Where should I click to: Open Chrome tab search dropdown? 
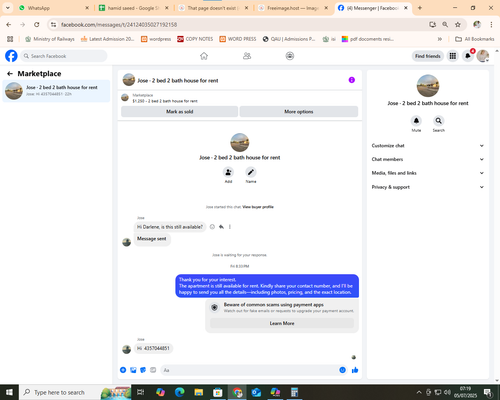coord(8,8)
